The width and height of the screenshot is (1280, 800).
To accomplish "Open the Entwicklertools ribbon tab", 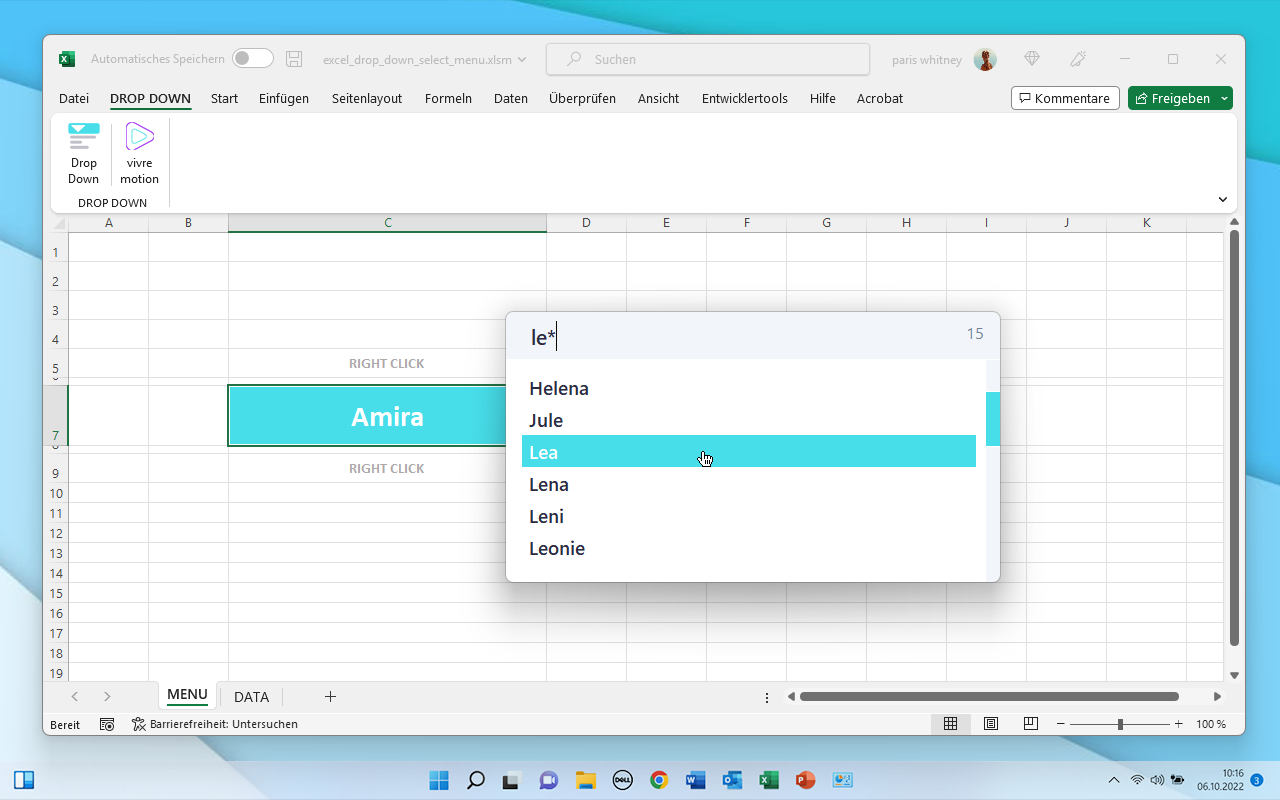I will point(744,98).
